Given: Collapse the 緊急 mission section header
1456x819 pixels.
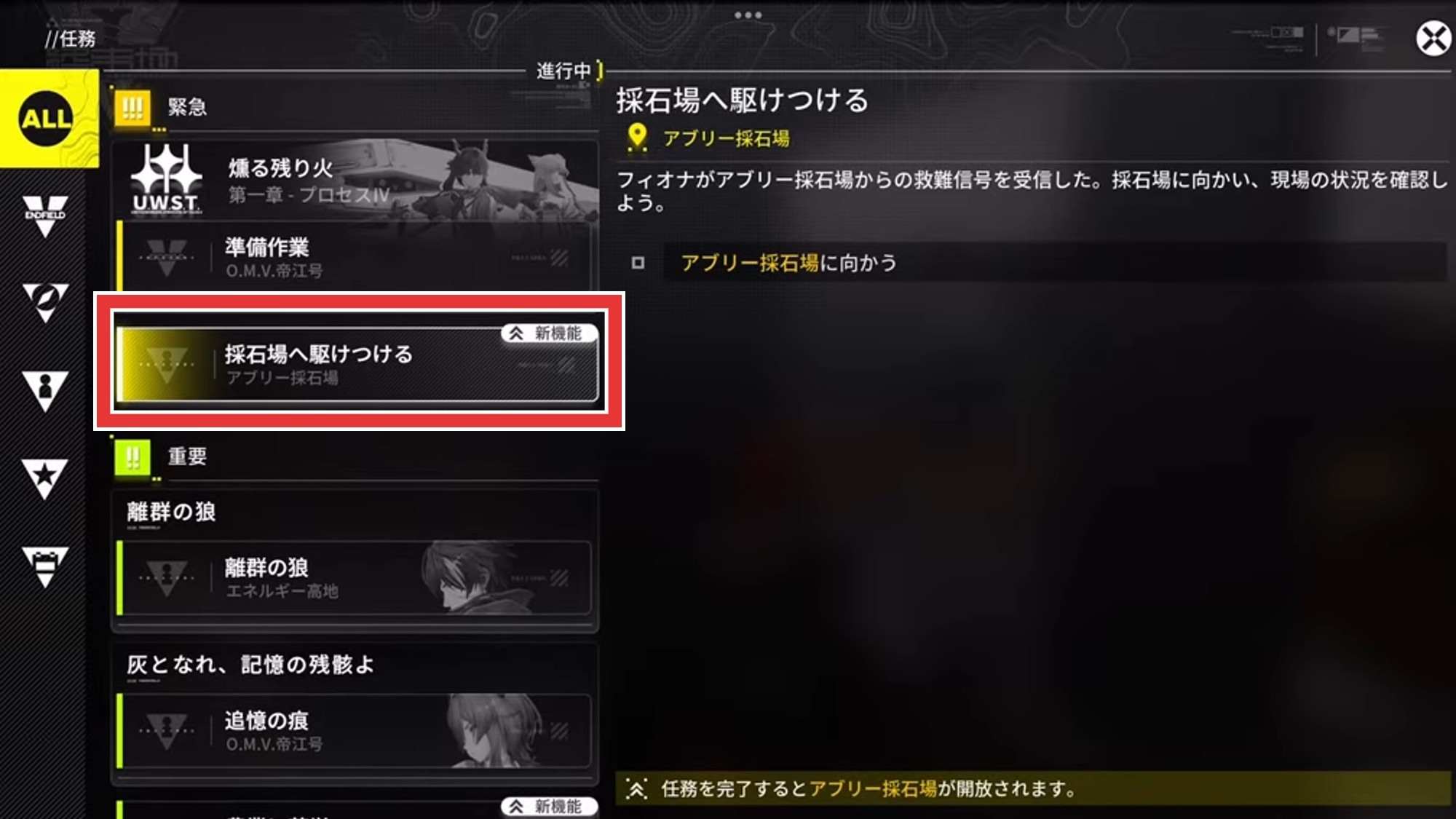Looking at the screenshot, I should pyautogui.click(x=355, y=108).
